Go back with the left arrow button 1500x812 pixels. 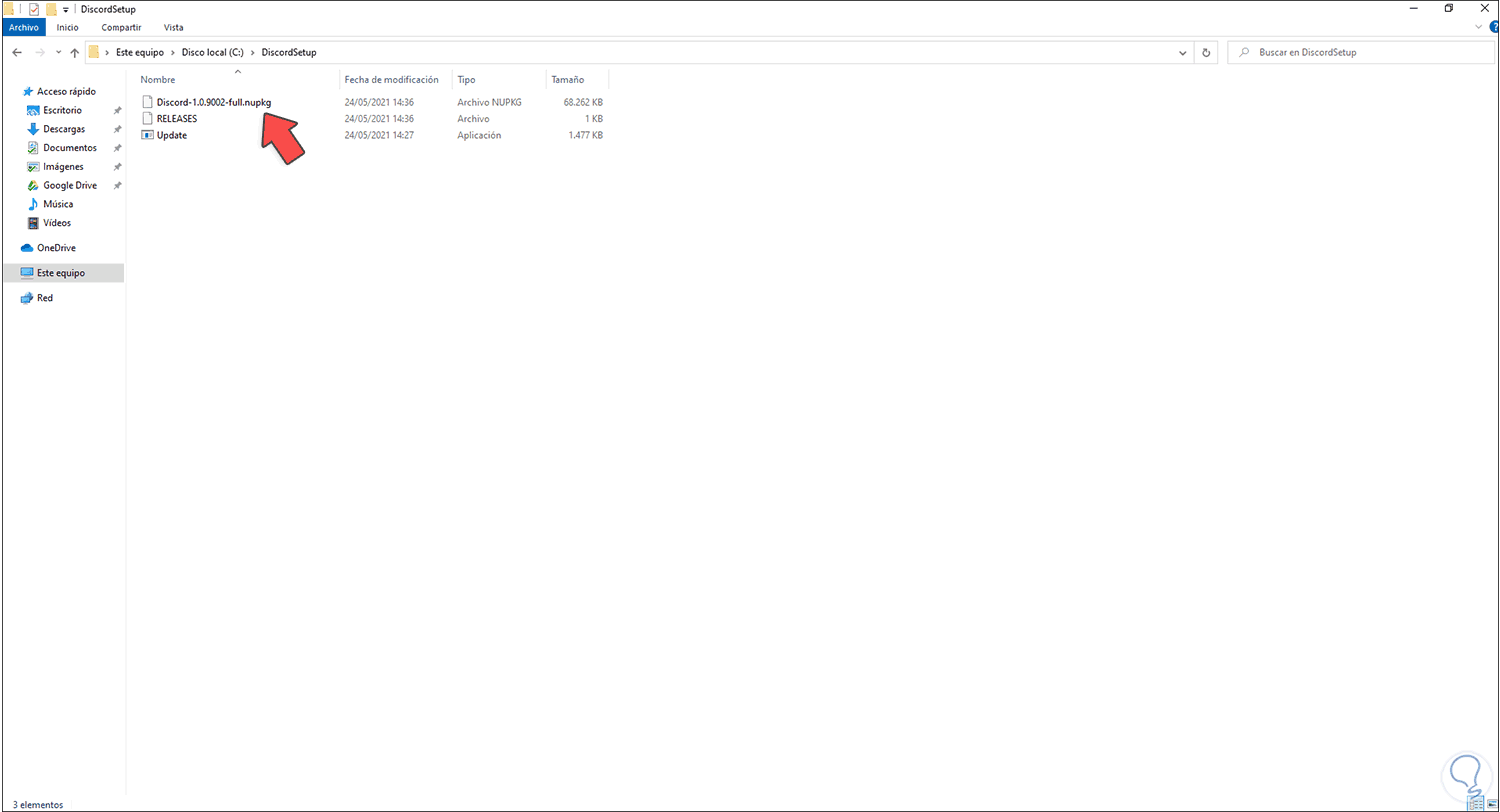(16, 52)
